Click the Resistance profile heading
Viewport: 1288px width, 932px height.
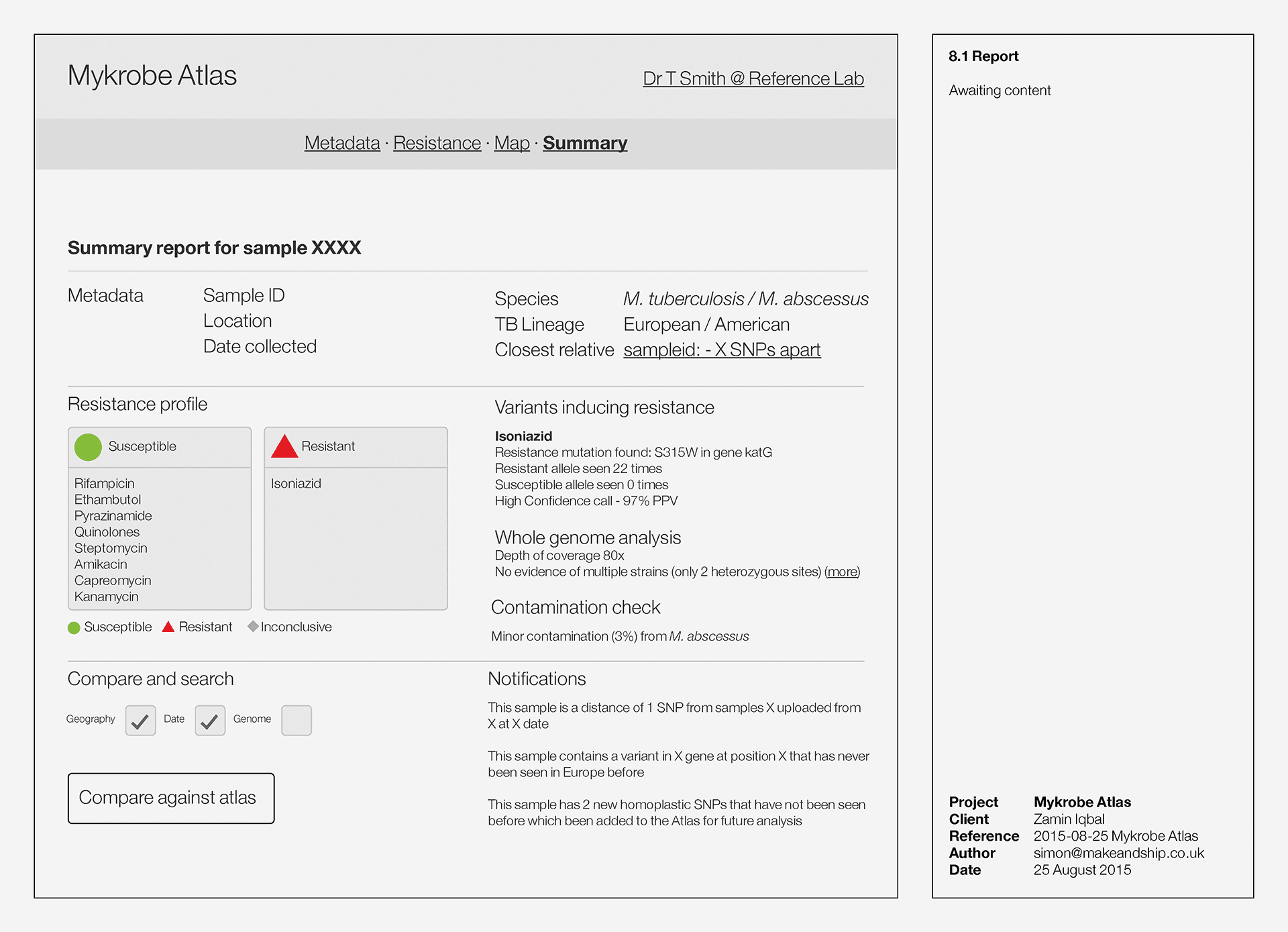(x=138, y=404)
